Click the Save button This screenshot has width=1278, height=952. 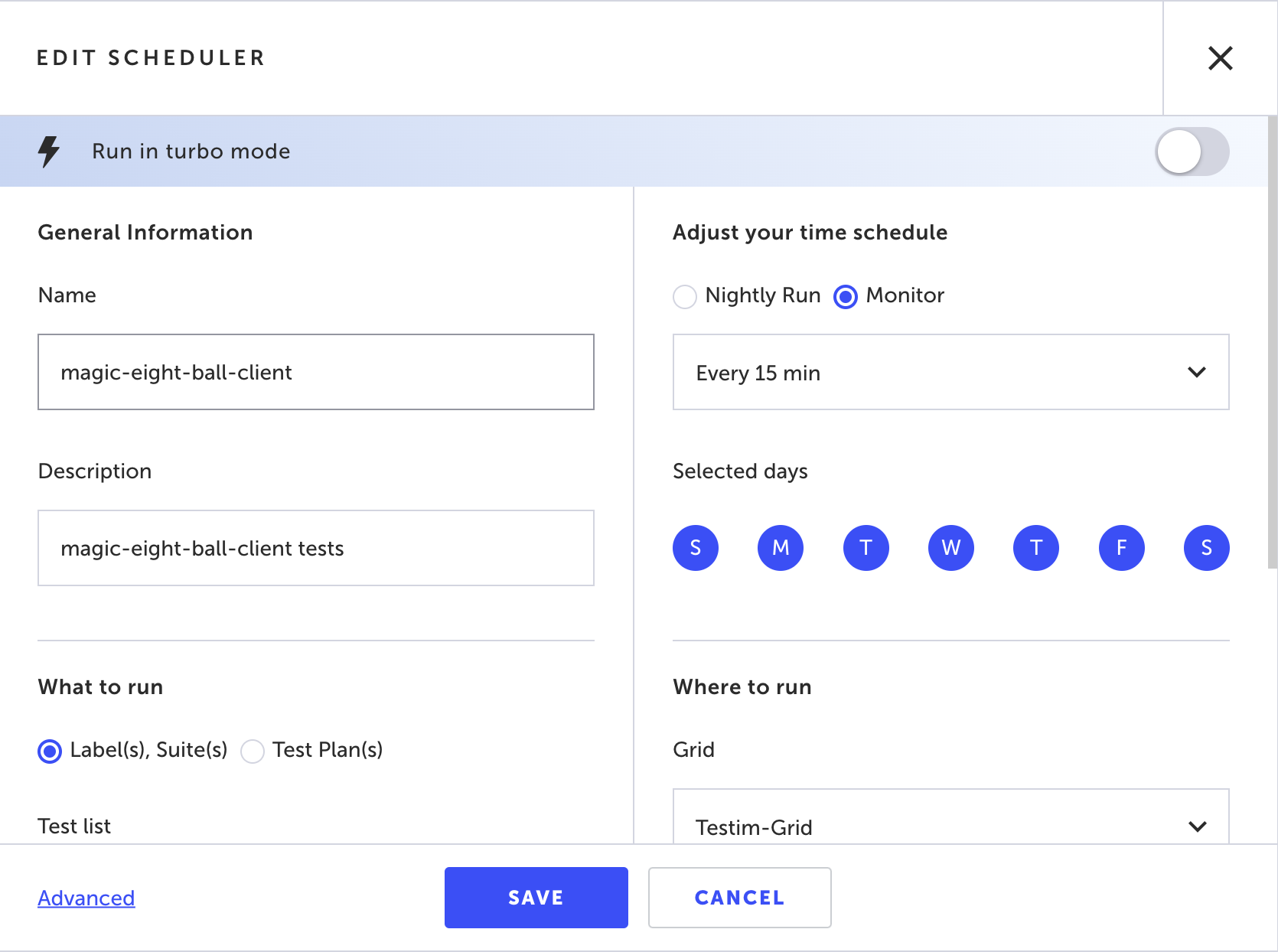point(536,898)
